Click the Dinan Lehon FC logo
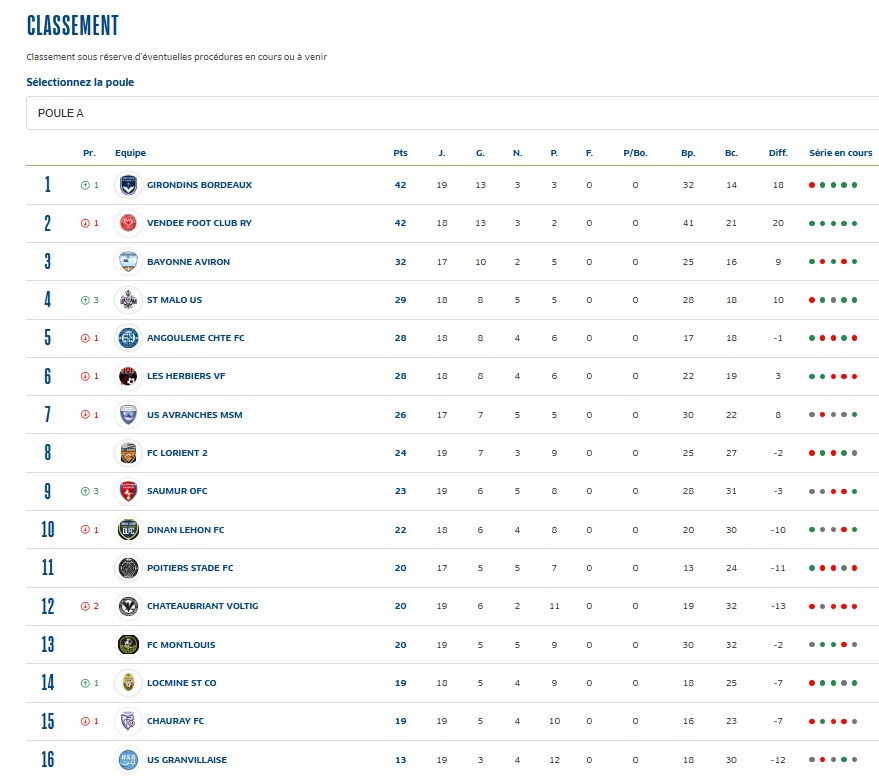The height and width of the screenshot is (778, 879). pyautogui.click(x=128, y=530)
